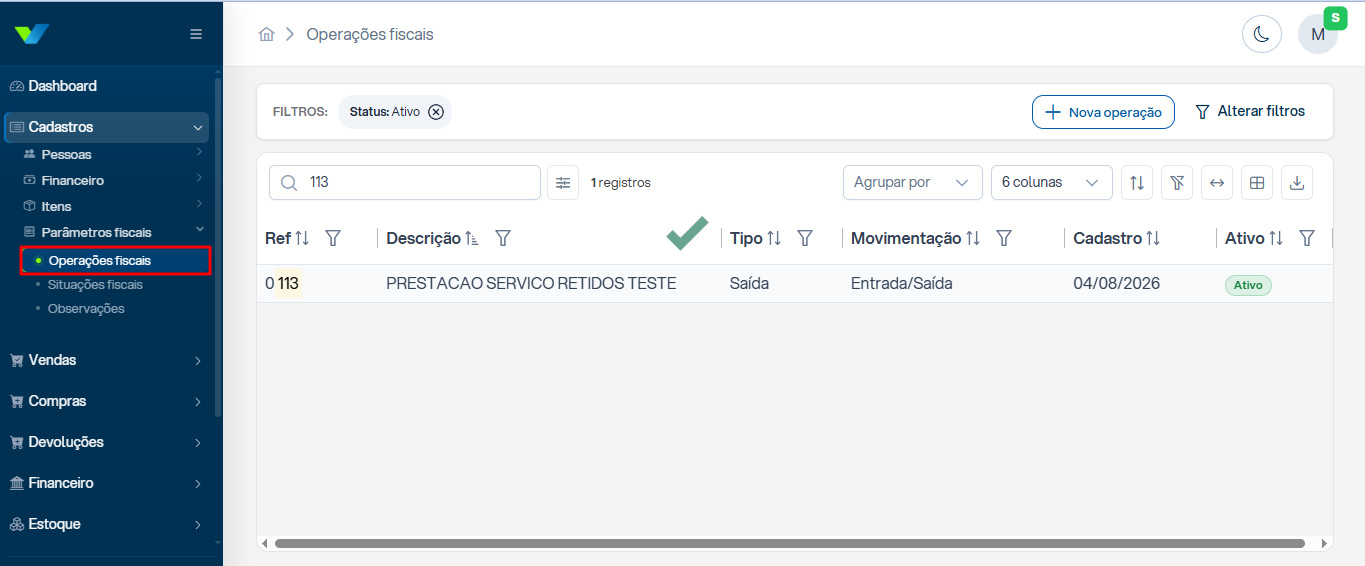Click the download export icon
The height and width of the screenshot is (566, 1365).
(x=1297, y=182)
